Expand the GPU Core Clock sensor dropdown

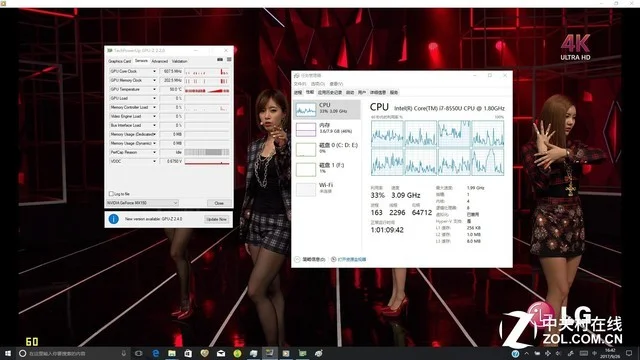tap(154, 71)
